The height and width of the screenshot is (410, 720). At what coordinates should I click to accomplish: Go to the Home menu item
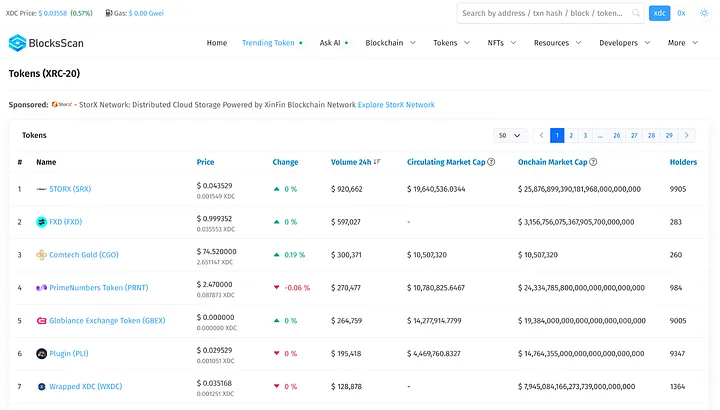click(x=216, y=43)
